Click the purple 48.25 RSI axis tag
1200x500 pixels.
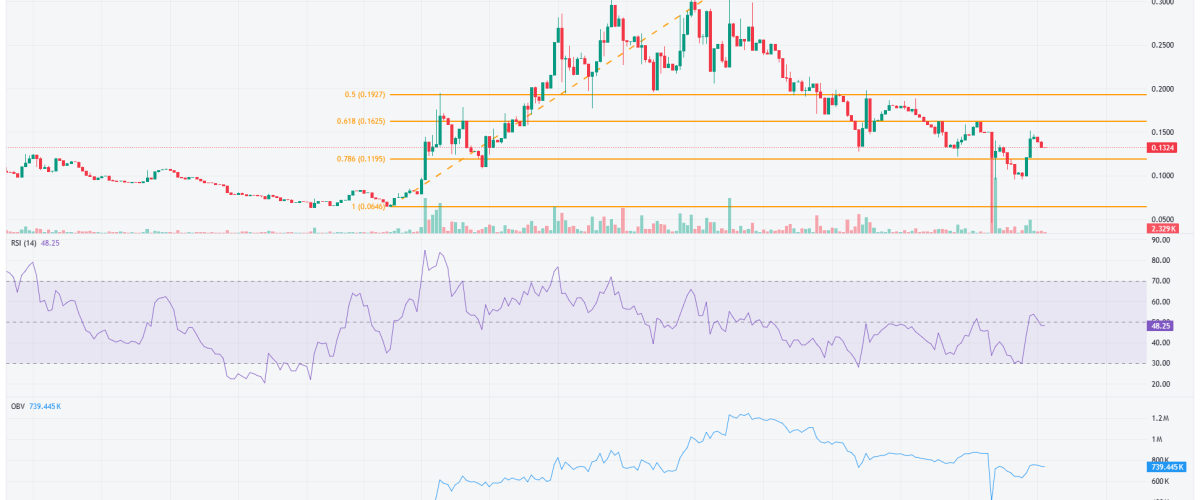1161,326
